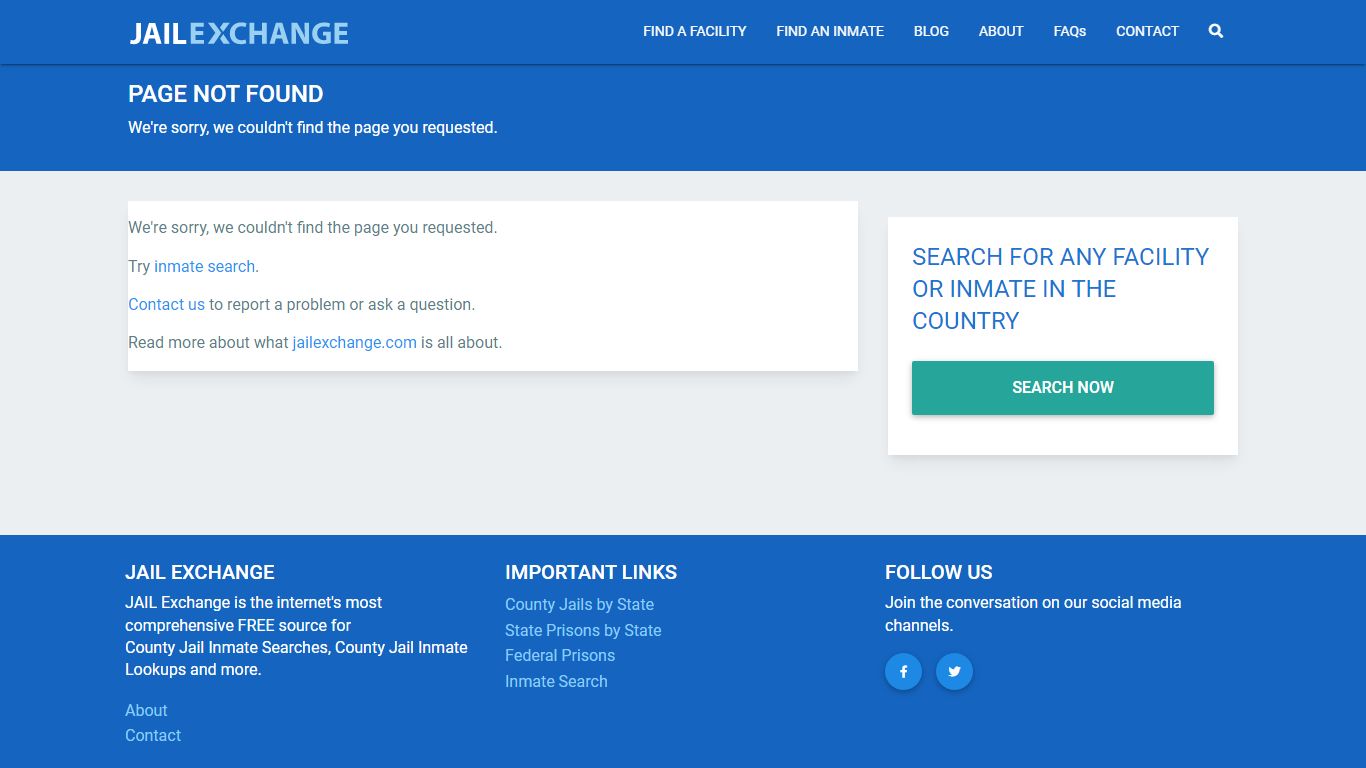Click the inmate search link

pos(204,266)
